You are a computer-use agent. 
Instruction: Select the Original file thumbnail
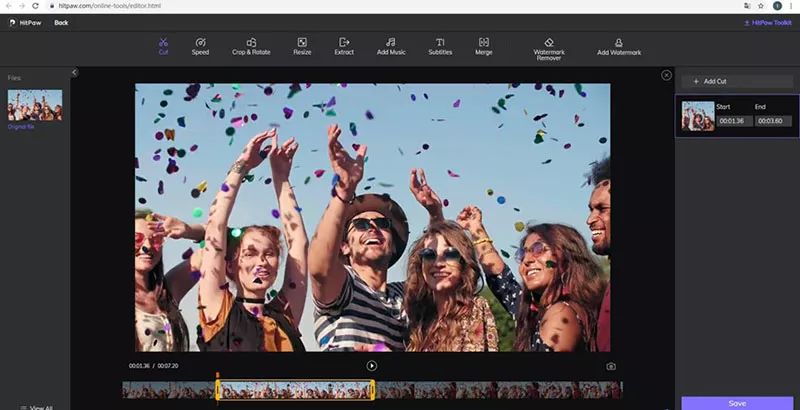[x=35, y=106]
